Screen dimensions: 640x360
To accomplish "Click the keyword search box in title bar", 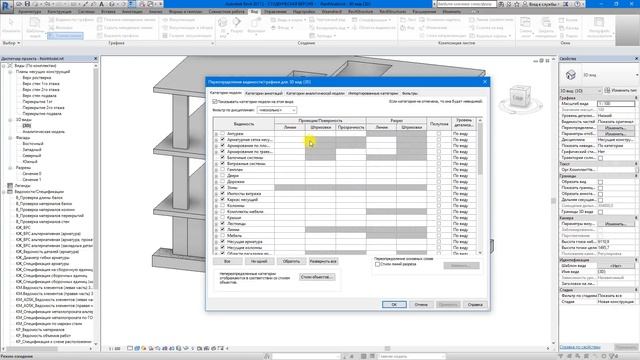I will pos(467,4).
